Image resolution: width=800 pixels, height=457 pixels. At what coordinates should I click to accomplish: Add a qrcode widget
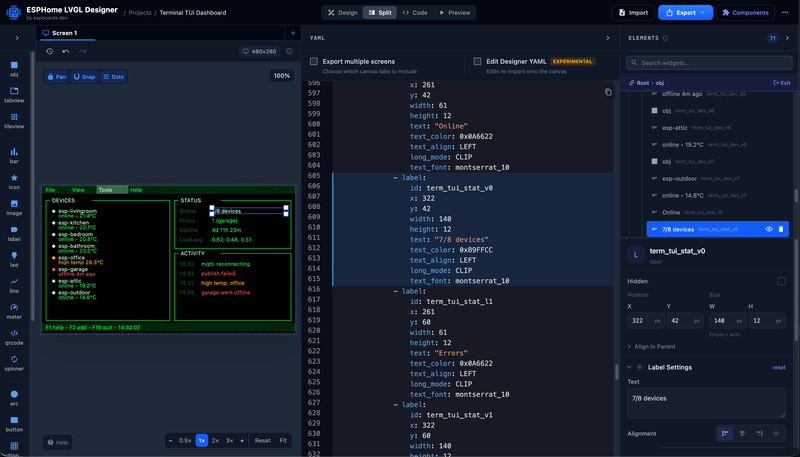14,338
